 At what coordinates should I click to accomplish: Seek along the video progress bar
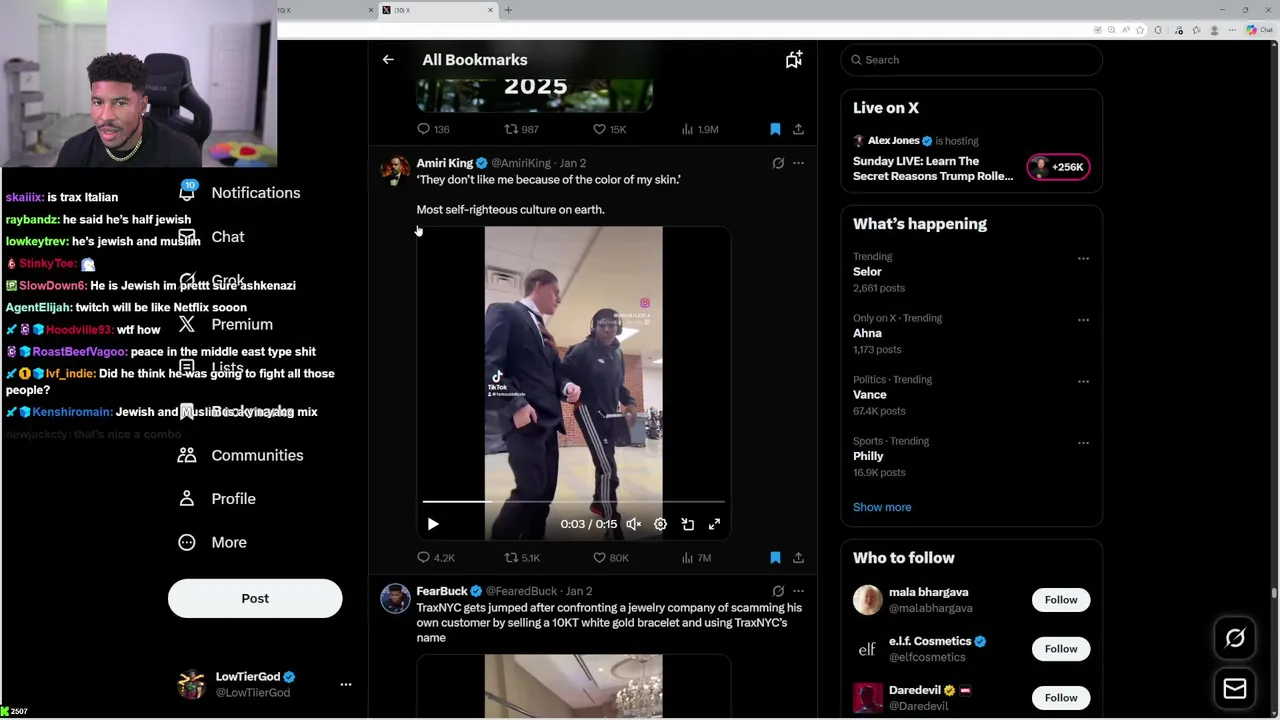(574, 501)
